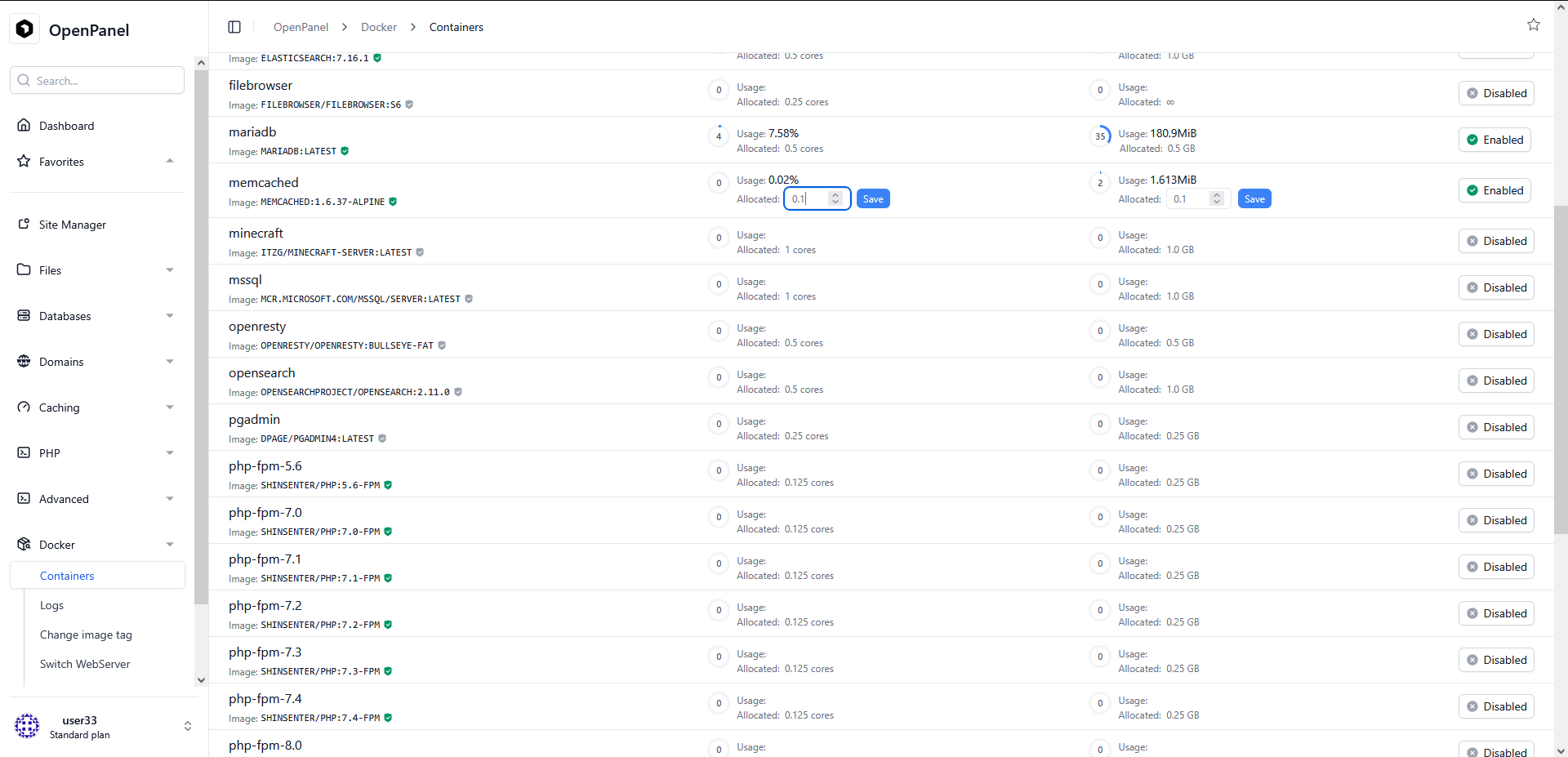This screenshot has width=1568, height=757.
Task: Toggle memcached container Enabled status
Action: [1494, 190]
